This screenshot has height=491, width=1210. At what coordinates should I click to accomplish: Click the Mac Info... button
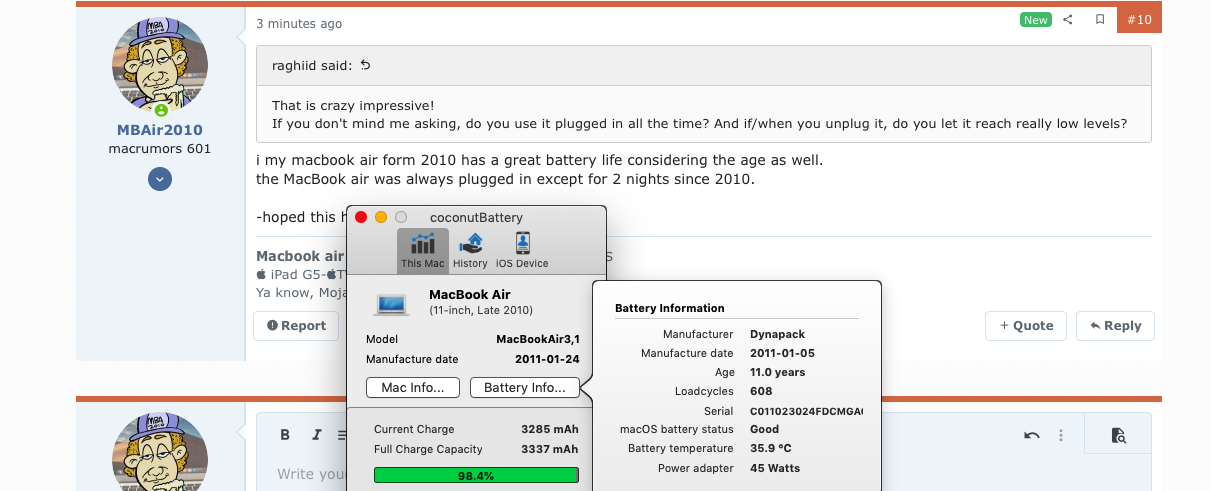[x=413, y=388]
